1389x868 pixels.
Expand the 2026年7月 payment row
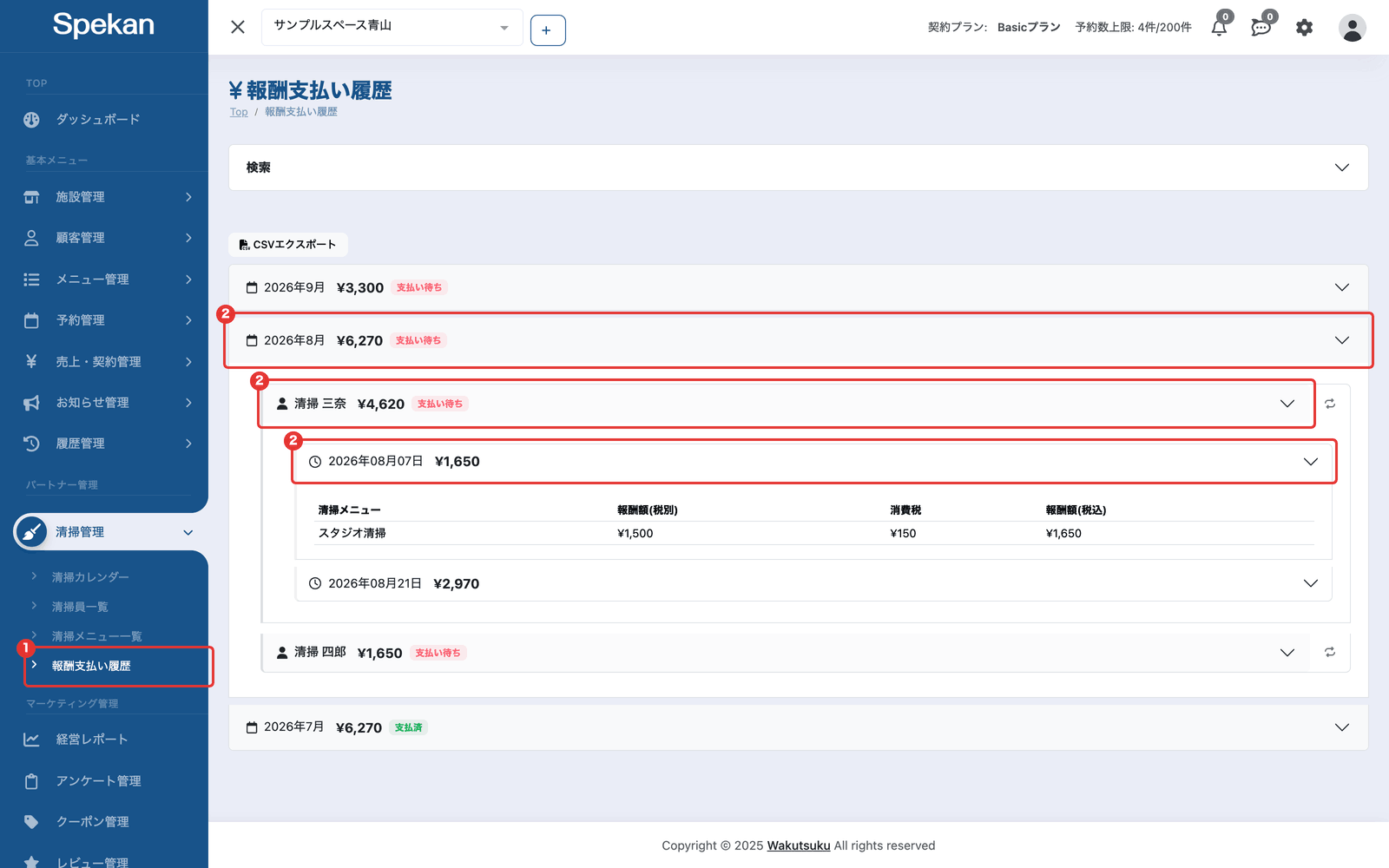(x=799, y=727)
